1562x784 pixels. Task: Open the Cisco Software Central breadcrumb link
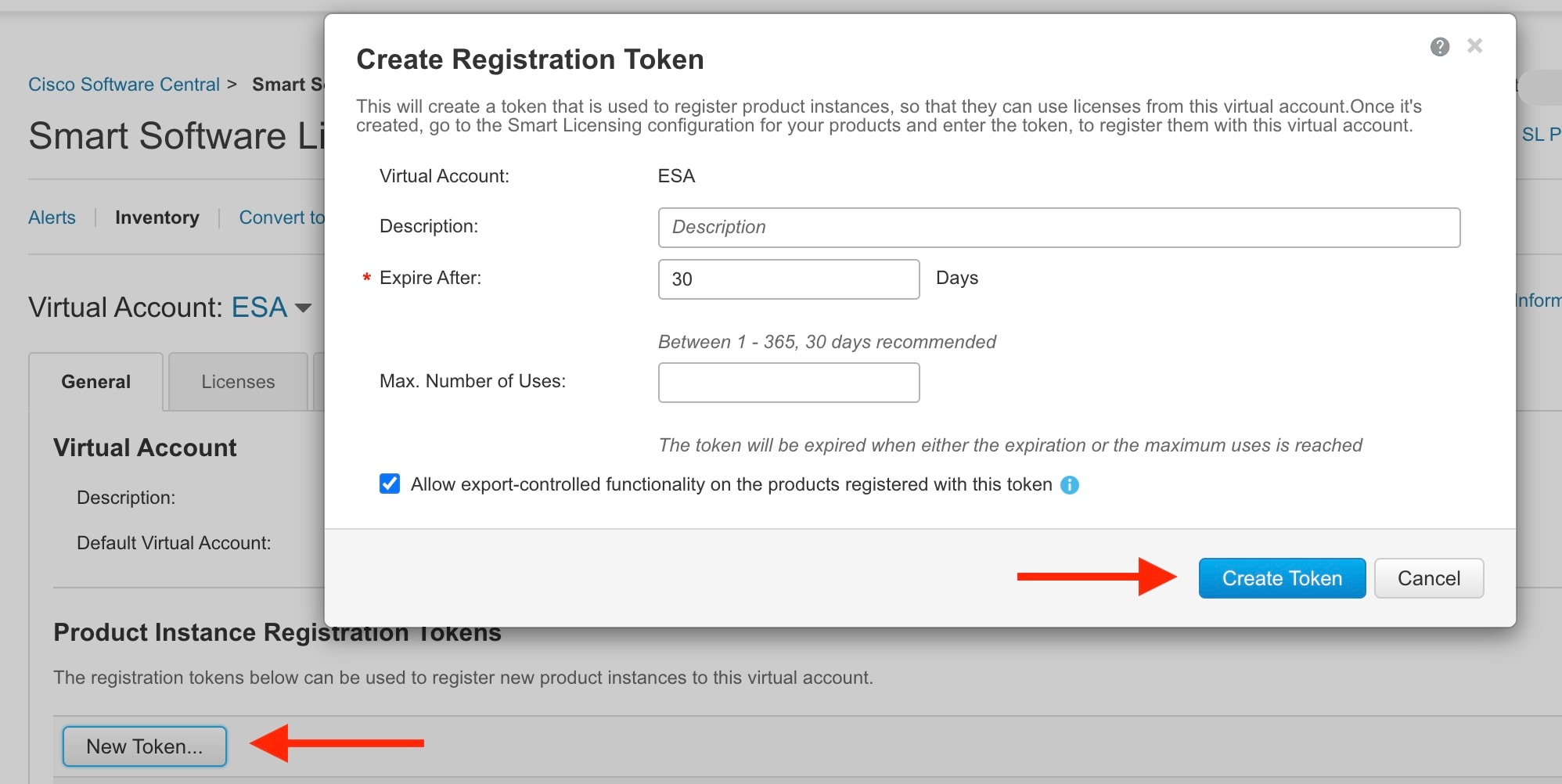124,85
